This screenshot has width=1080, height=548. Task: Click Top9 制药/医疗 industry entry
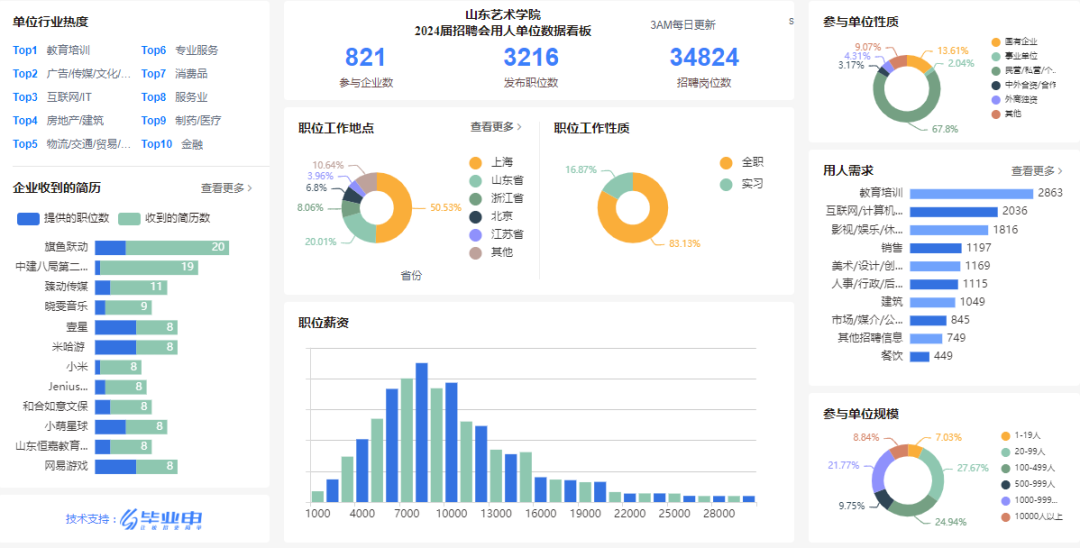pyautogui.click(x=181, y=120)
